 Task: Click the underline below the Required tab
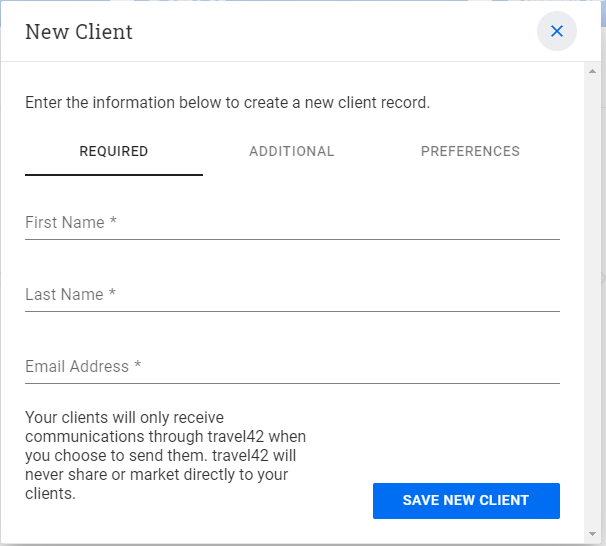pos(114,175)
